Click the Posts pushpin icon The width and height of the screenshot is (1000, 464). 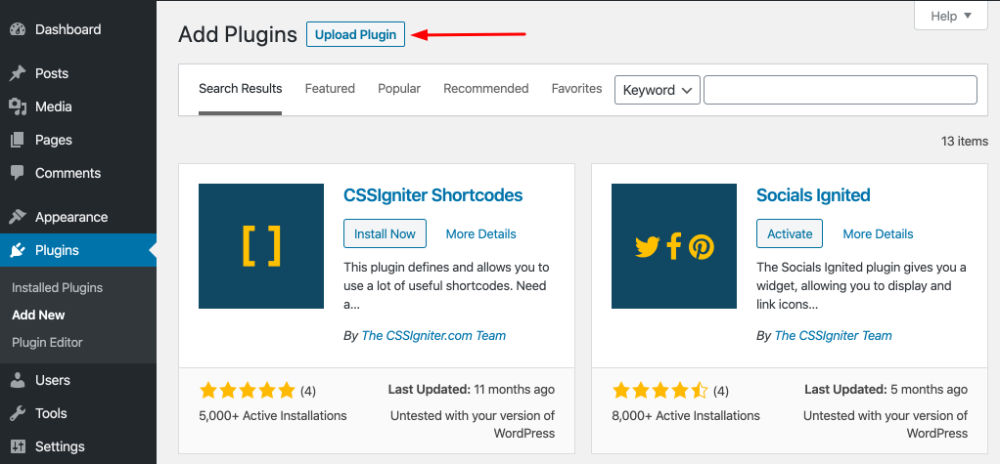[18, 73]
